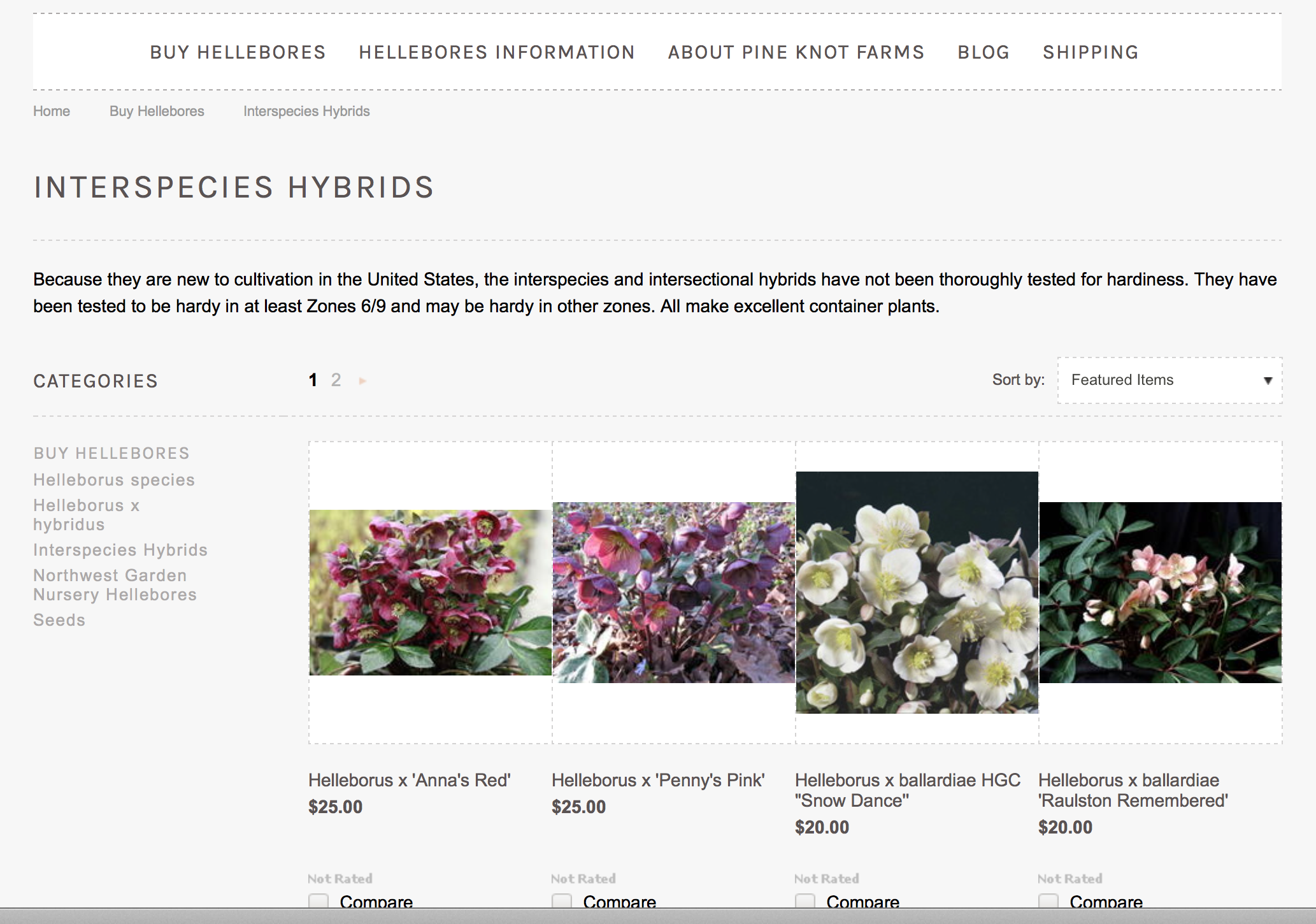The height and width of the screenshot is (924, 1316).
Task: Click the Home breadcrumb link
Action: point(52,111)
